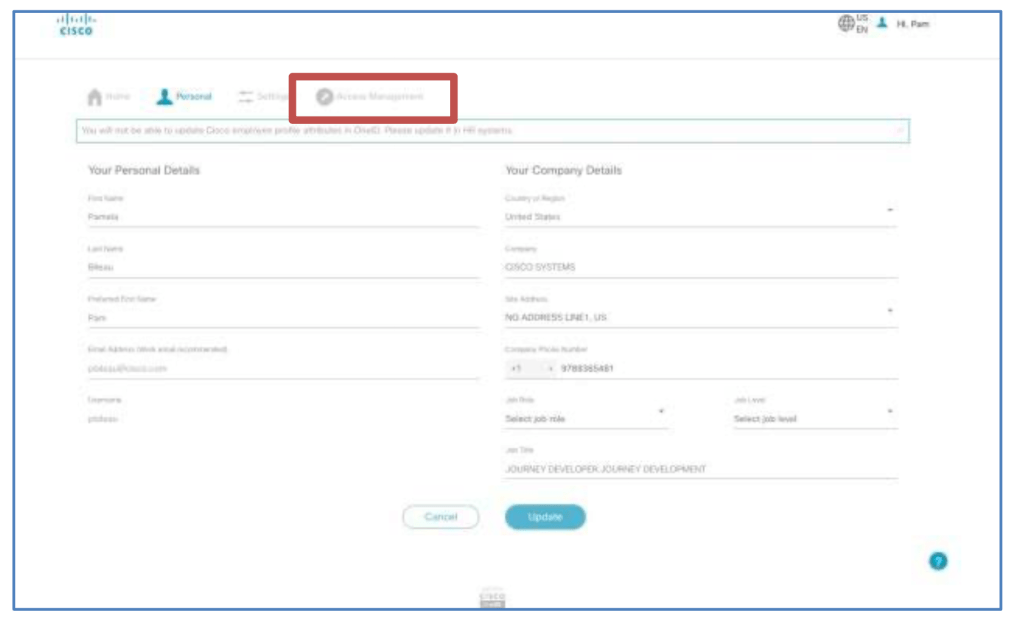Click into the Preferred First Name field
Screen dimensions: 1023x620
[x=283, y=318]
